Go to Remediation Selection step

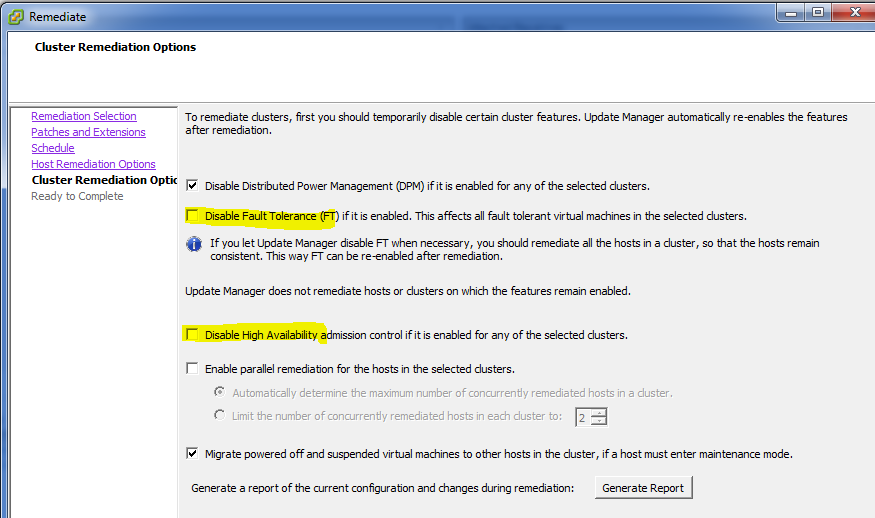[84, 116]
